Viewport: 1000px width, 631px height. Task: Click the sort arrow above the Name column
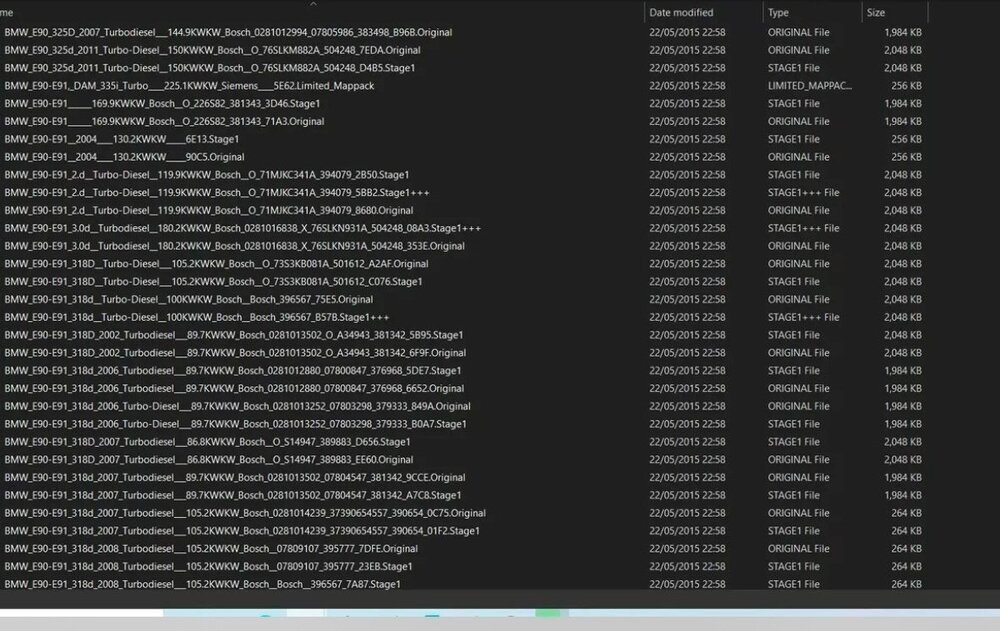[x=313, y=4]
